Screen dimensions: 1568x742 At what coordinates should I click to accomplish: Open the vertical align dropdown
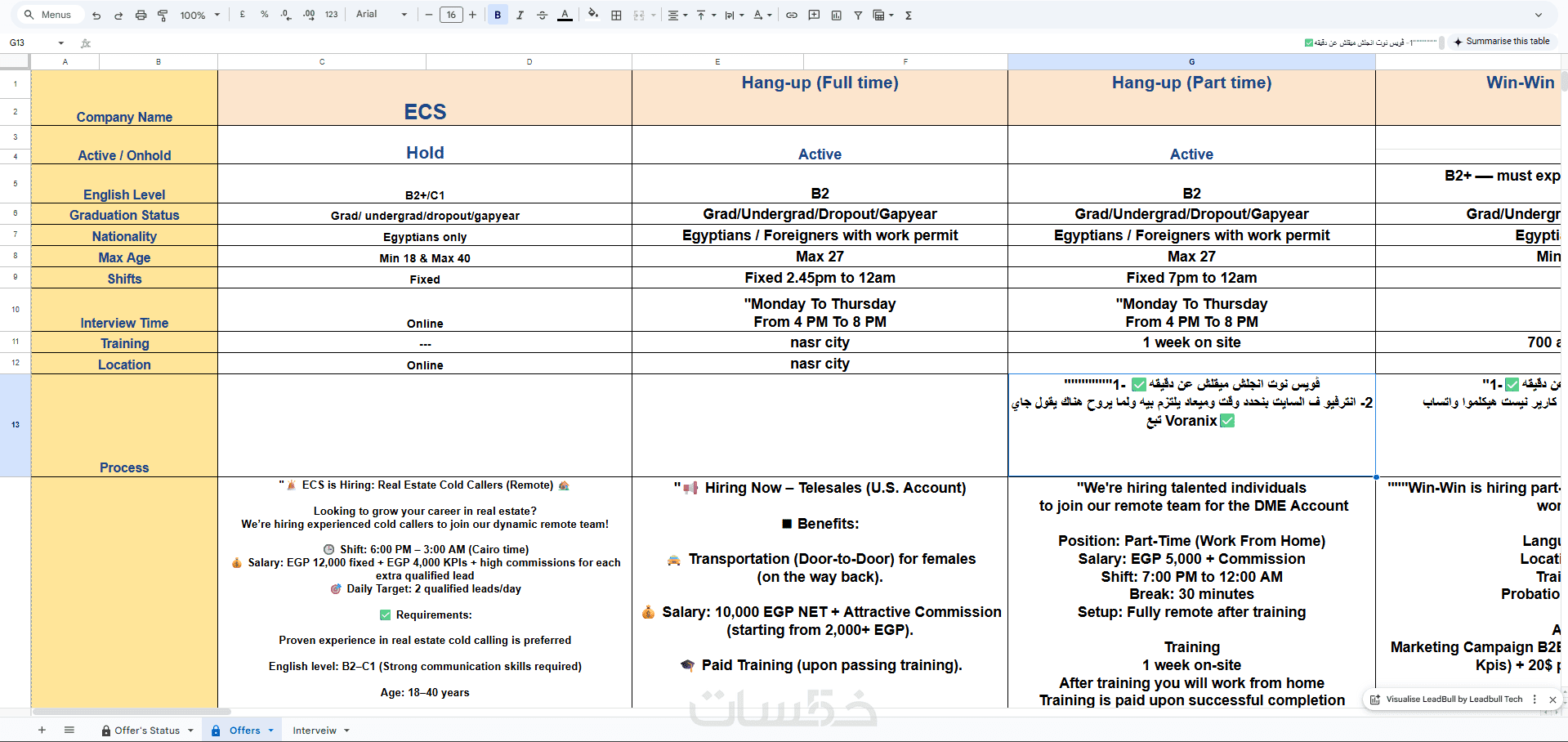point(705,15)
